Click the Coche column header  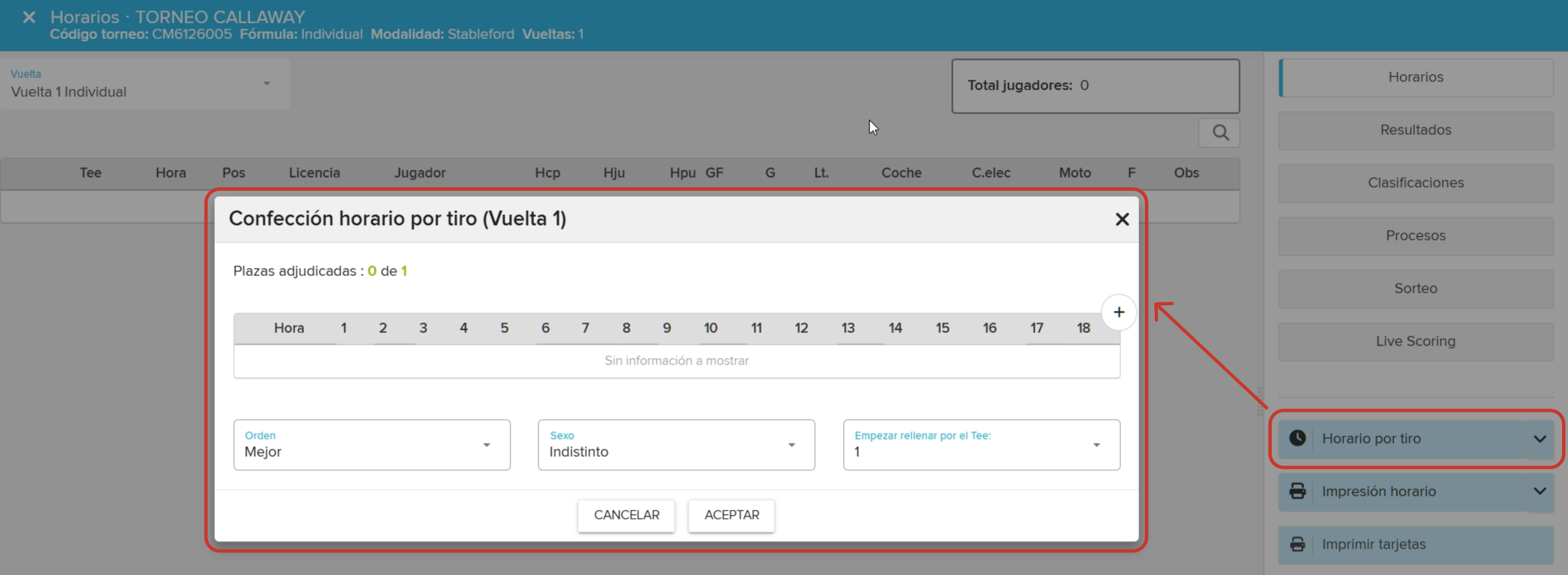tap(901, 173)
